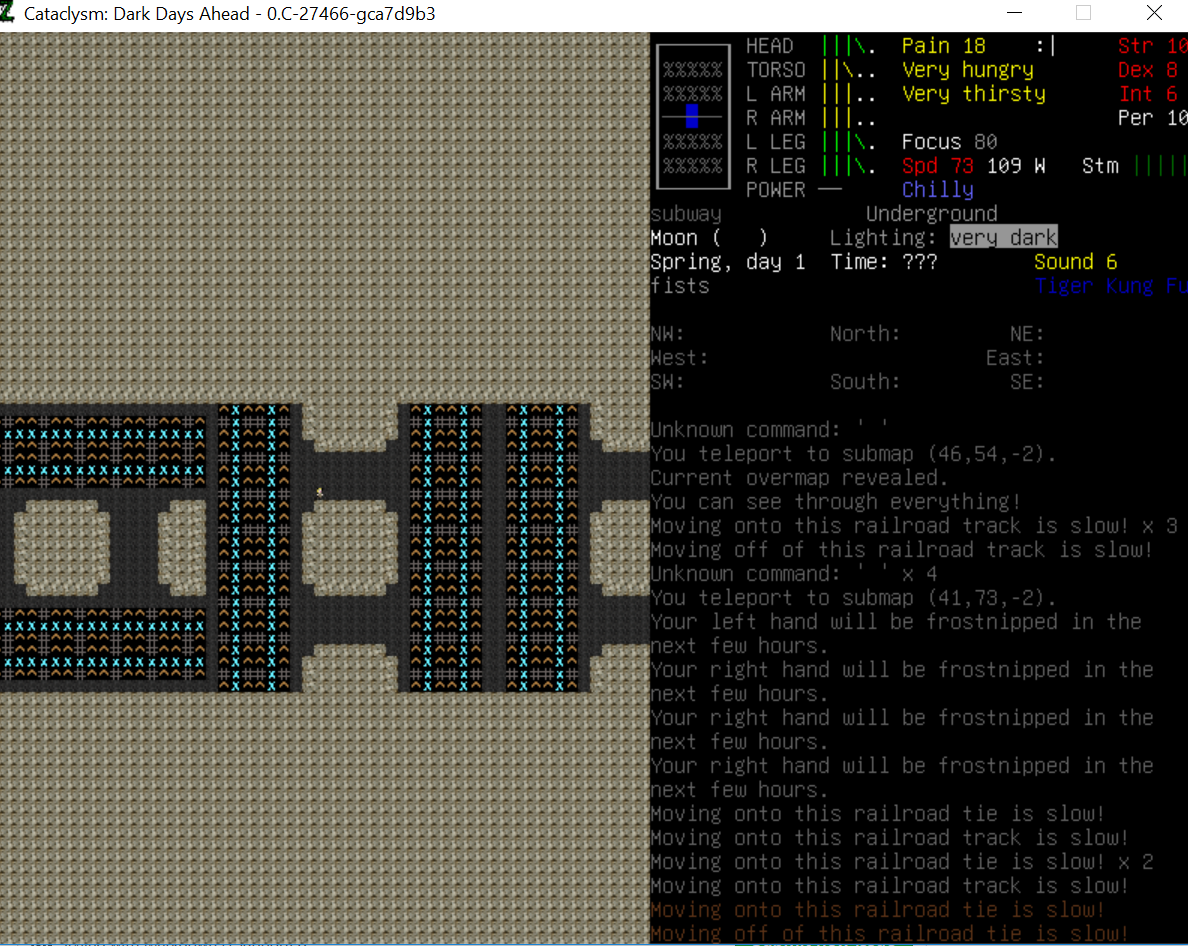Click 'Moving off of this railroad tie' message
The width and height of the screenshot is (1188, 946).
[x=889, y=933]
